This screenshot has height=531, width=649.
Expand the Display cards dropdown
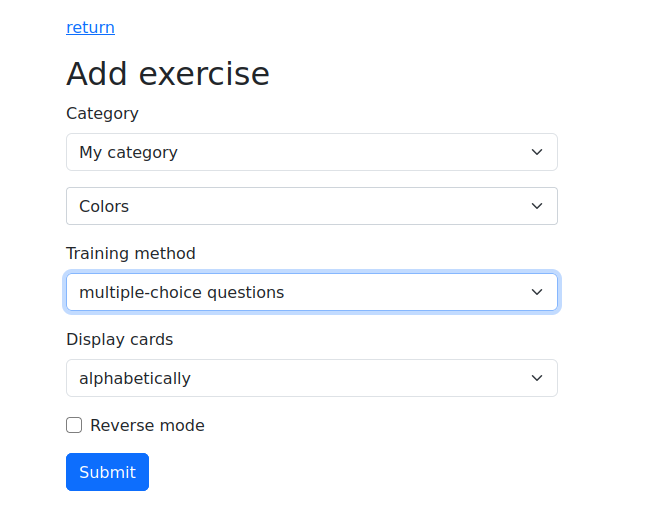tap(311, 378)
